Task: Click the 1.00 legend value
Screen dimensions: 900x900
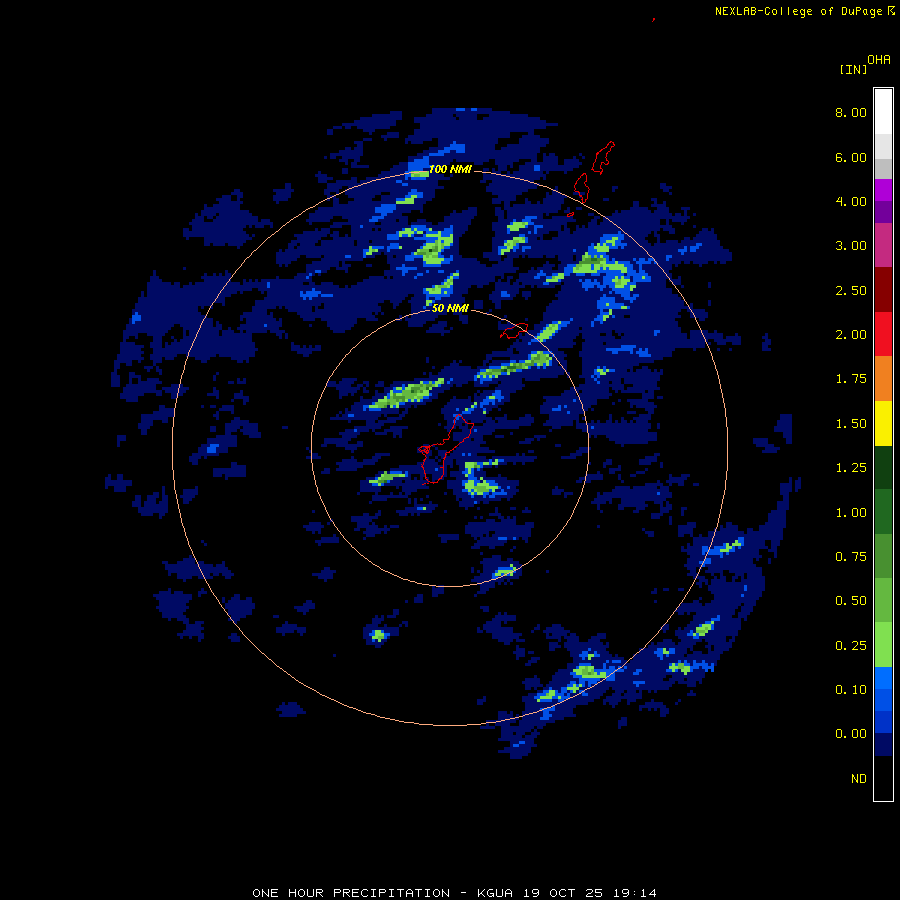Action: 851,513
